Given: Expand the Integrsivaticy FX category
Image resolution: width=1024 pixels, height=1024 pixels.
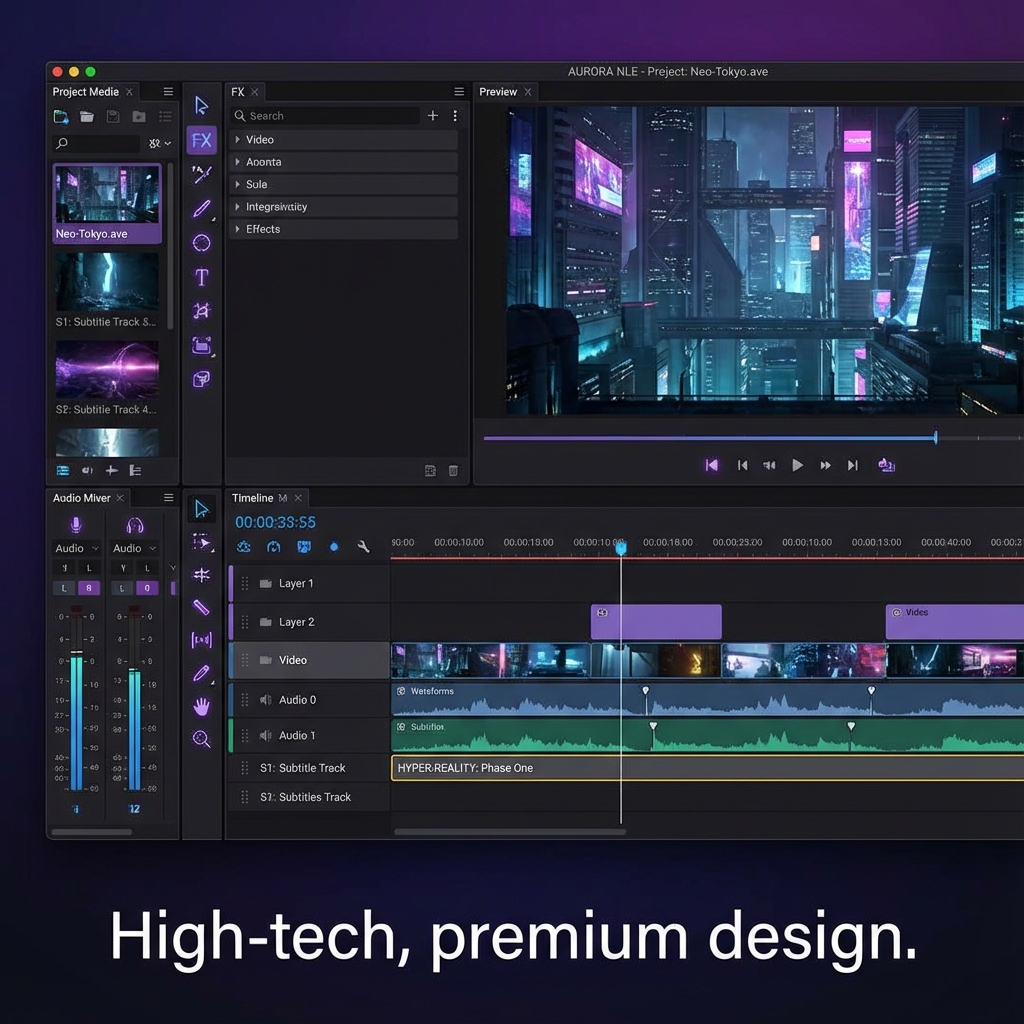Looking at the screenshot, I should [x=238, y=206].
